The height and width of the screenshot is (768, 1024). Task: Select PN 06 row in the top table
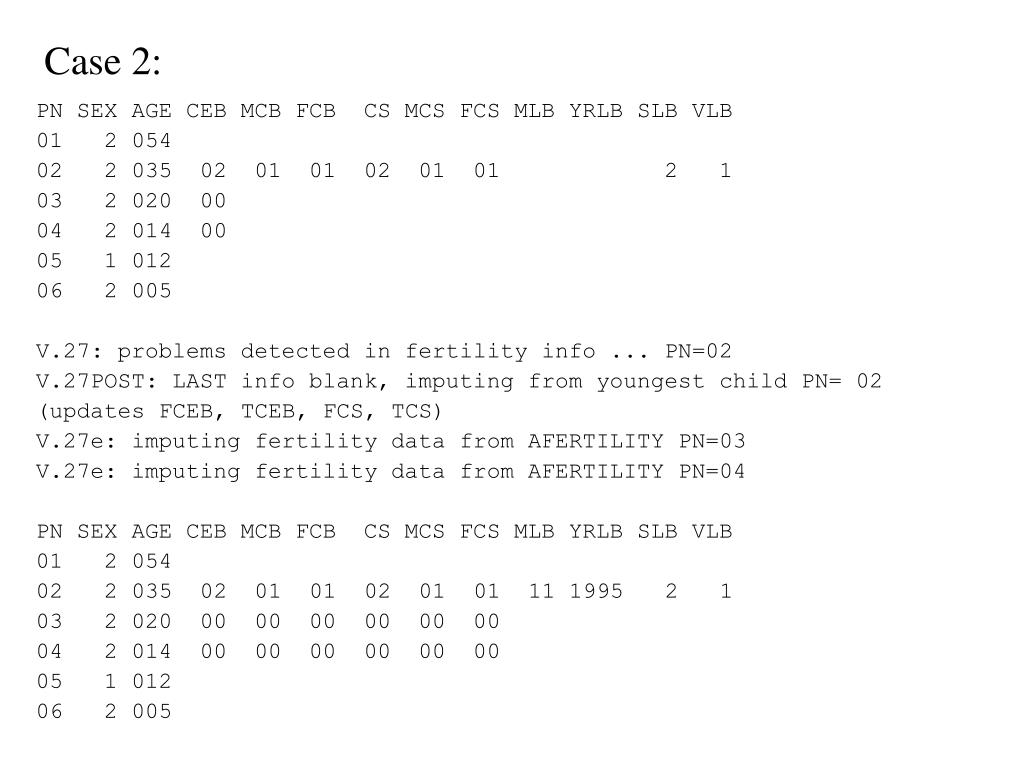(104, 291)
